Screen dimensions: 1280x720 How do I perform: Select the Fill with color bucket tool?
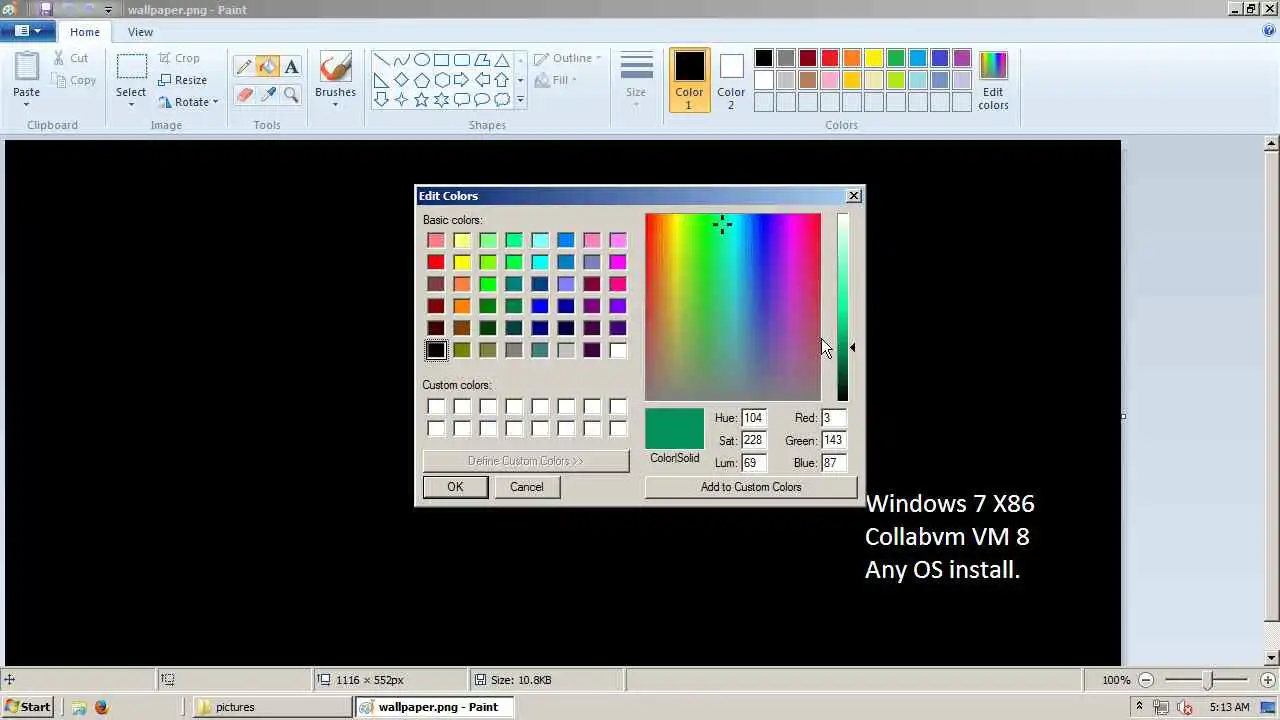click(267, 67)
